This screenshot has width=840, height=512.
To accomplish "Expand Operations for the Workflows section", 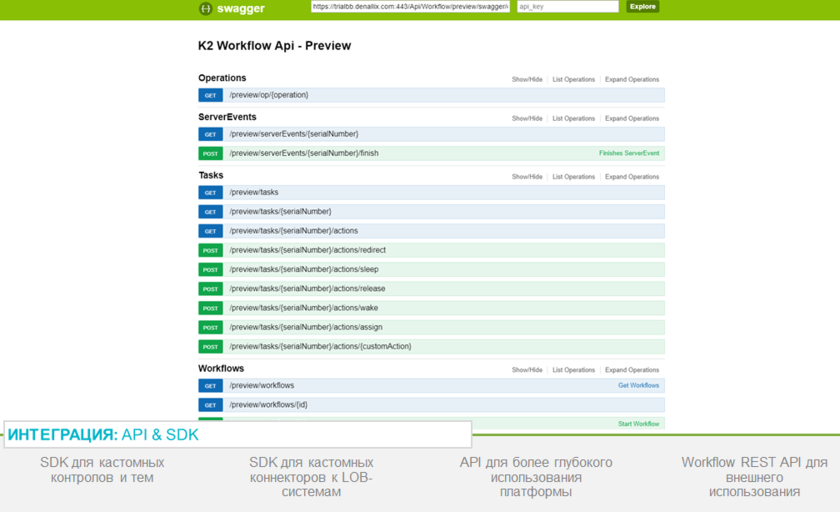I will [631, 370].
